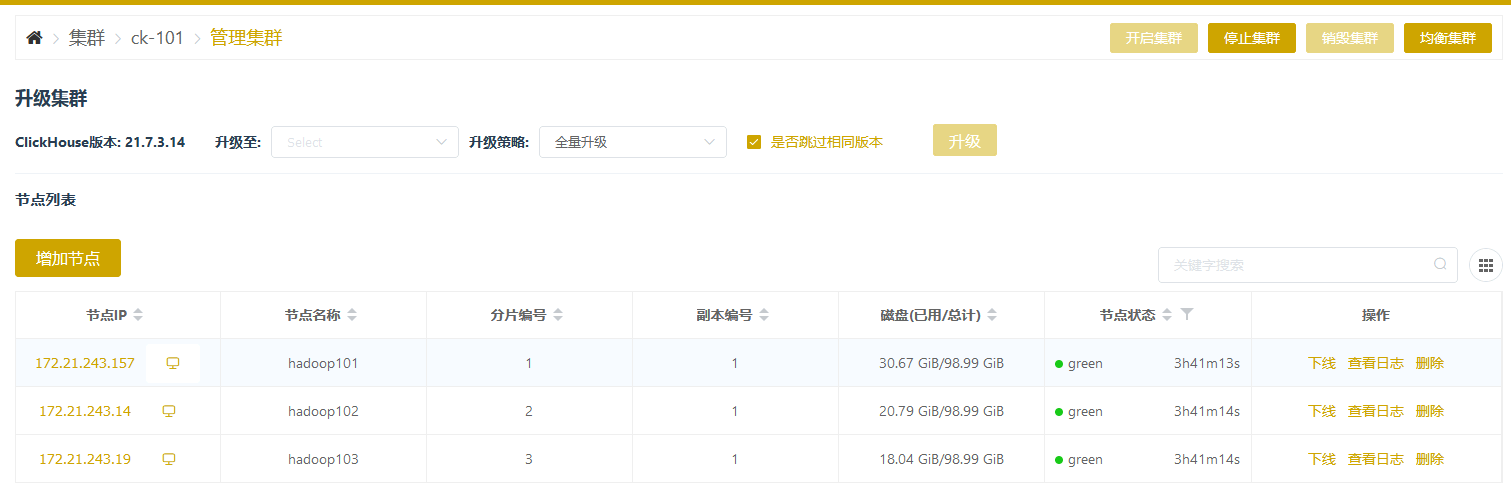1511x495 pixels.
Task: Sort by 节点IP column arrows
Action: (138, 315)
